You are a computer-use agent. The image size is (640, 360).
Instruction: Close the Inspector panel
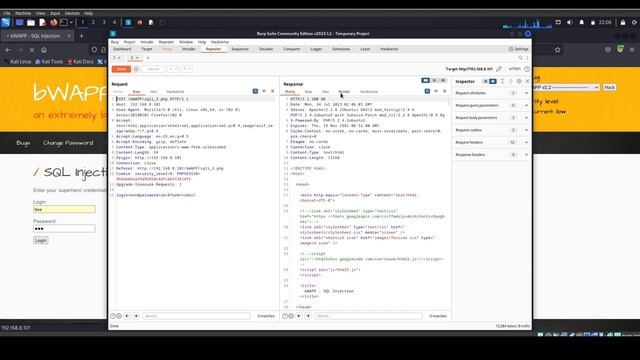point(527,81)
